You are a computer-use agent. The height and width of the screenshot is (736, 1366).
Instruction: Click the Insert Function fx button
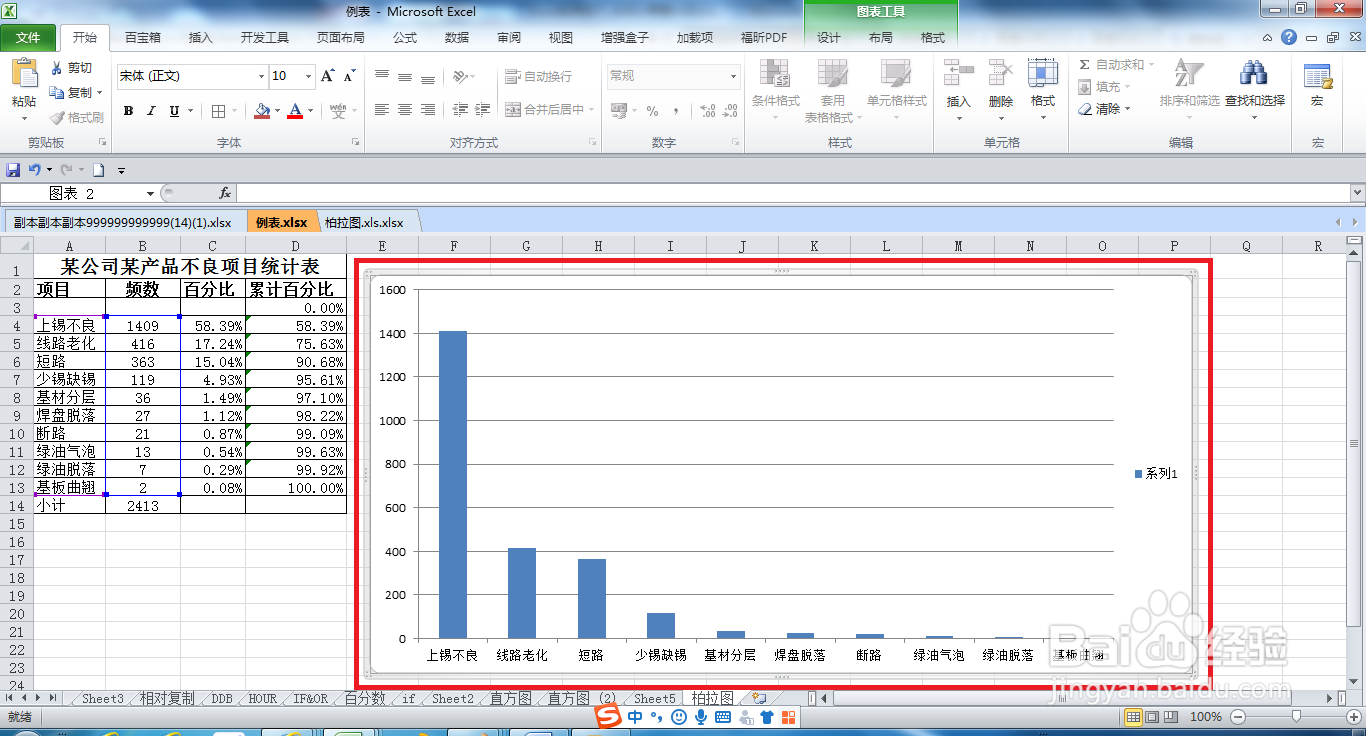pos(225,193)
